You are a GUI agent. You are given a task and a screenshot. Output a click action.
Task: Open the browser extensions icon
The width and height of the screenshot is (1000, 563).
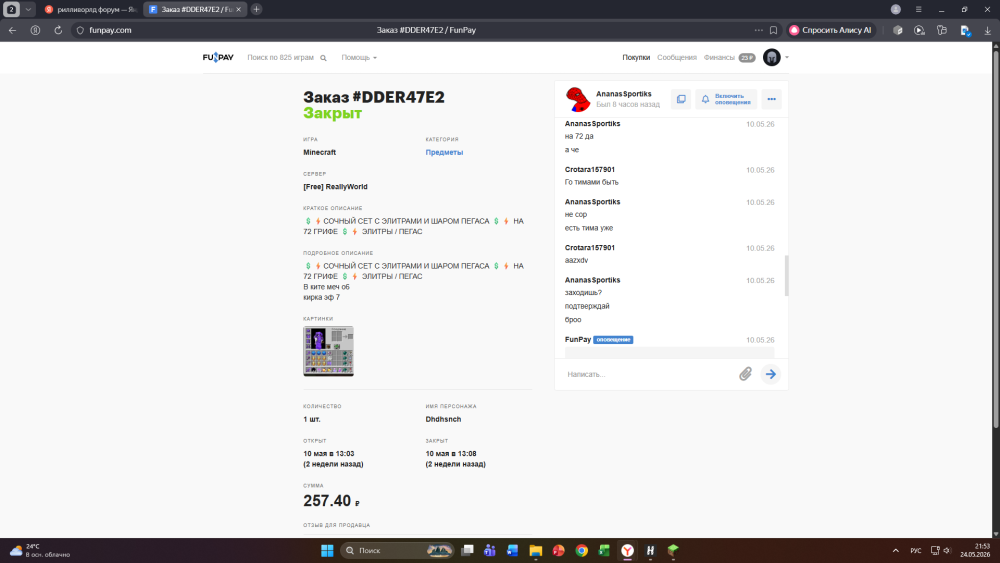tap(897, 30)
